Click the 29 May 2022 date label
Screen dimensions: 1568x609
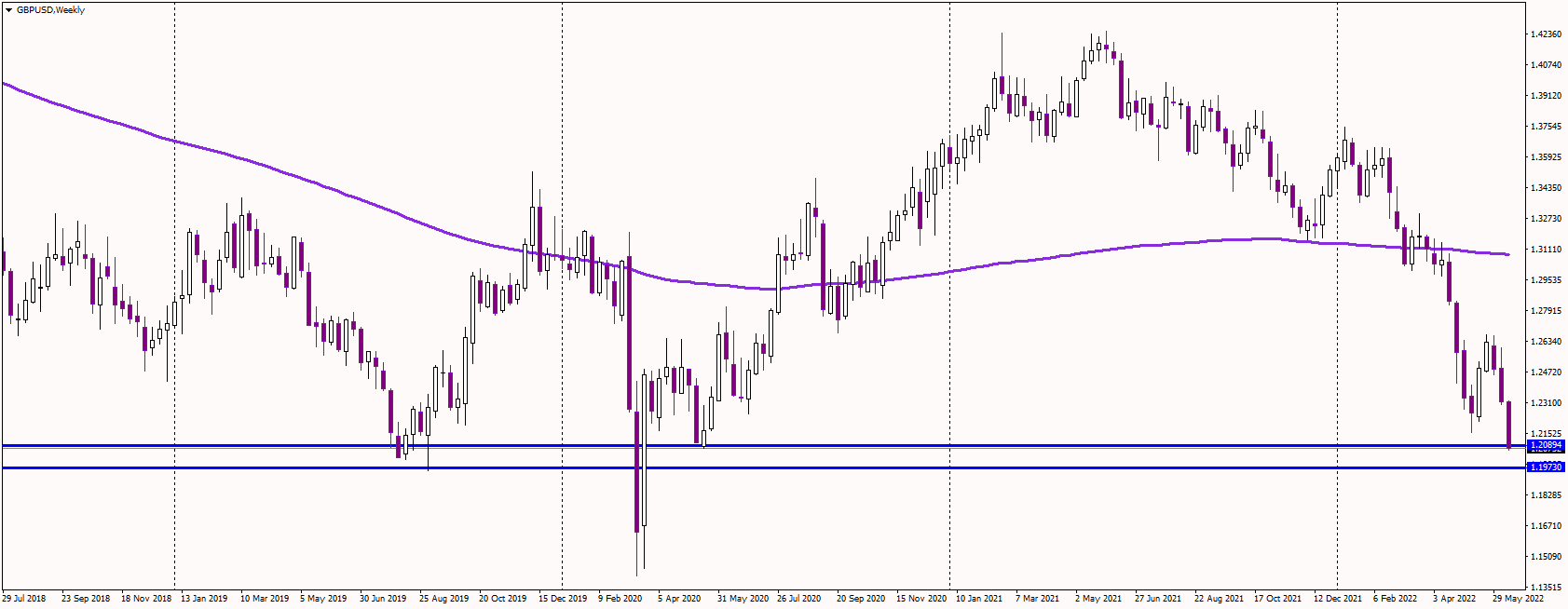[1519, 599]
